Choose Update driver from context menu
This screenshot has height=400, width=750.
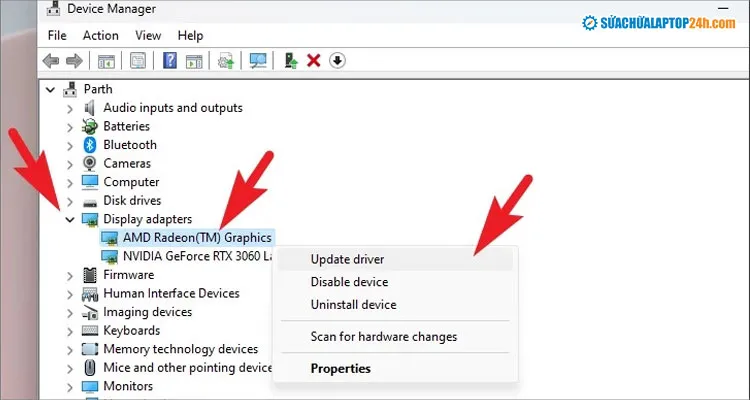[347, 259]
